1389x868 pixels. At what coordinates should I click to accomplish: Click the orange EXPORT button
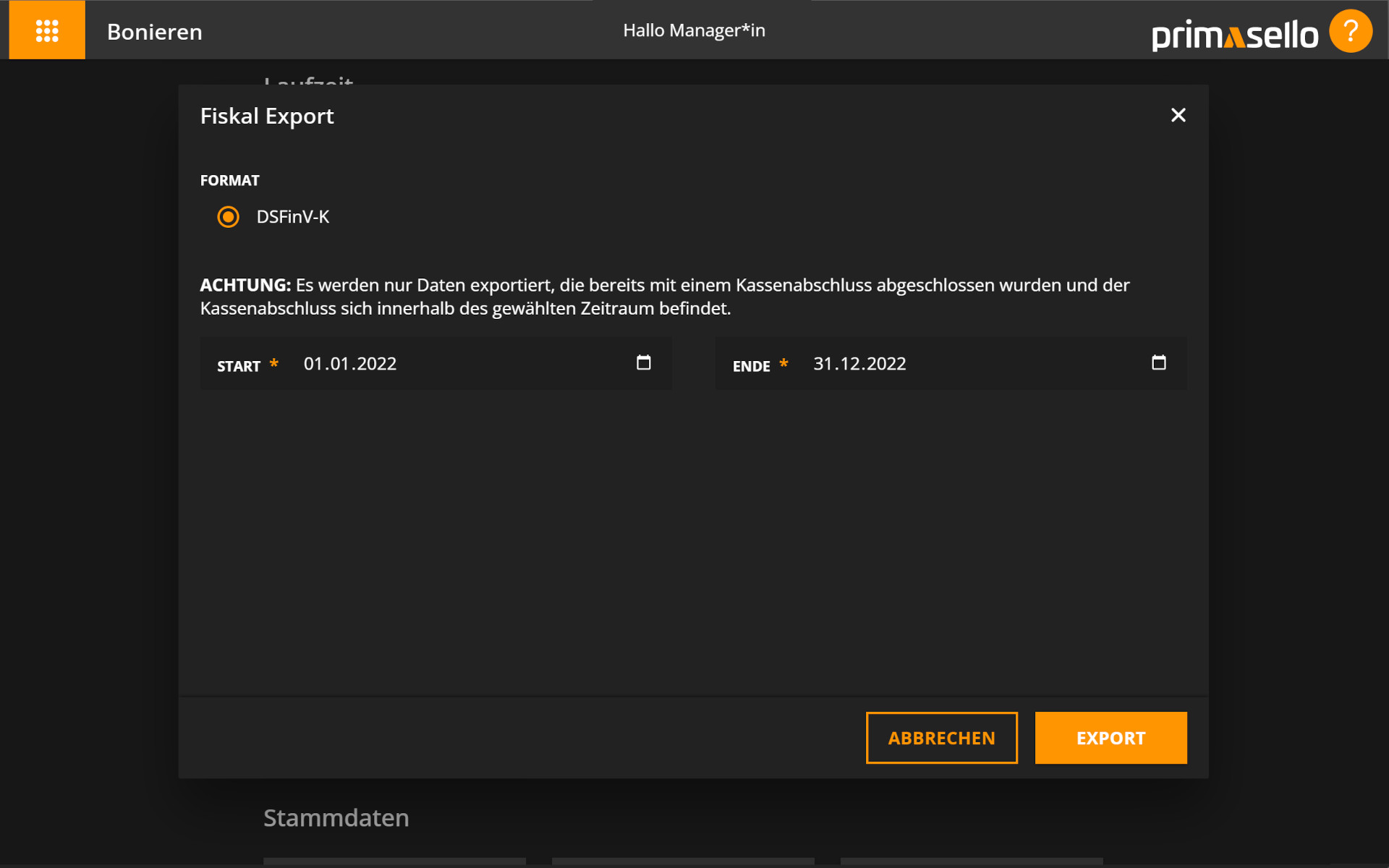pos(1110,738)
